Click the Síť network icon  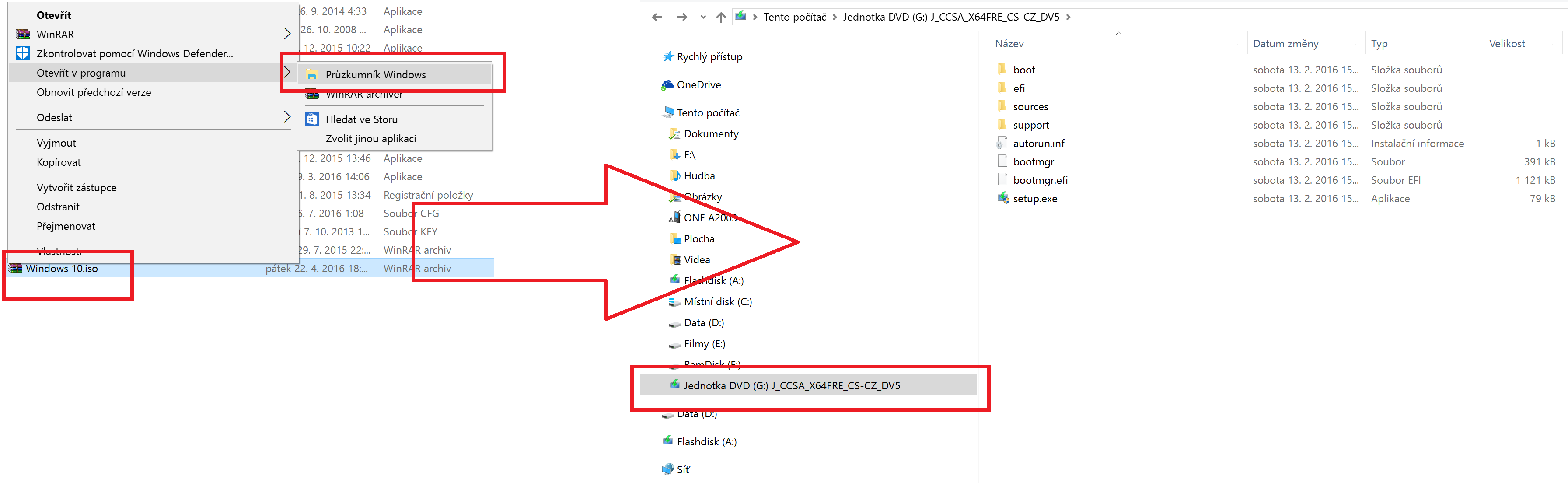(668, 469)
